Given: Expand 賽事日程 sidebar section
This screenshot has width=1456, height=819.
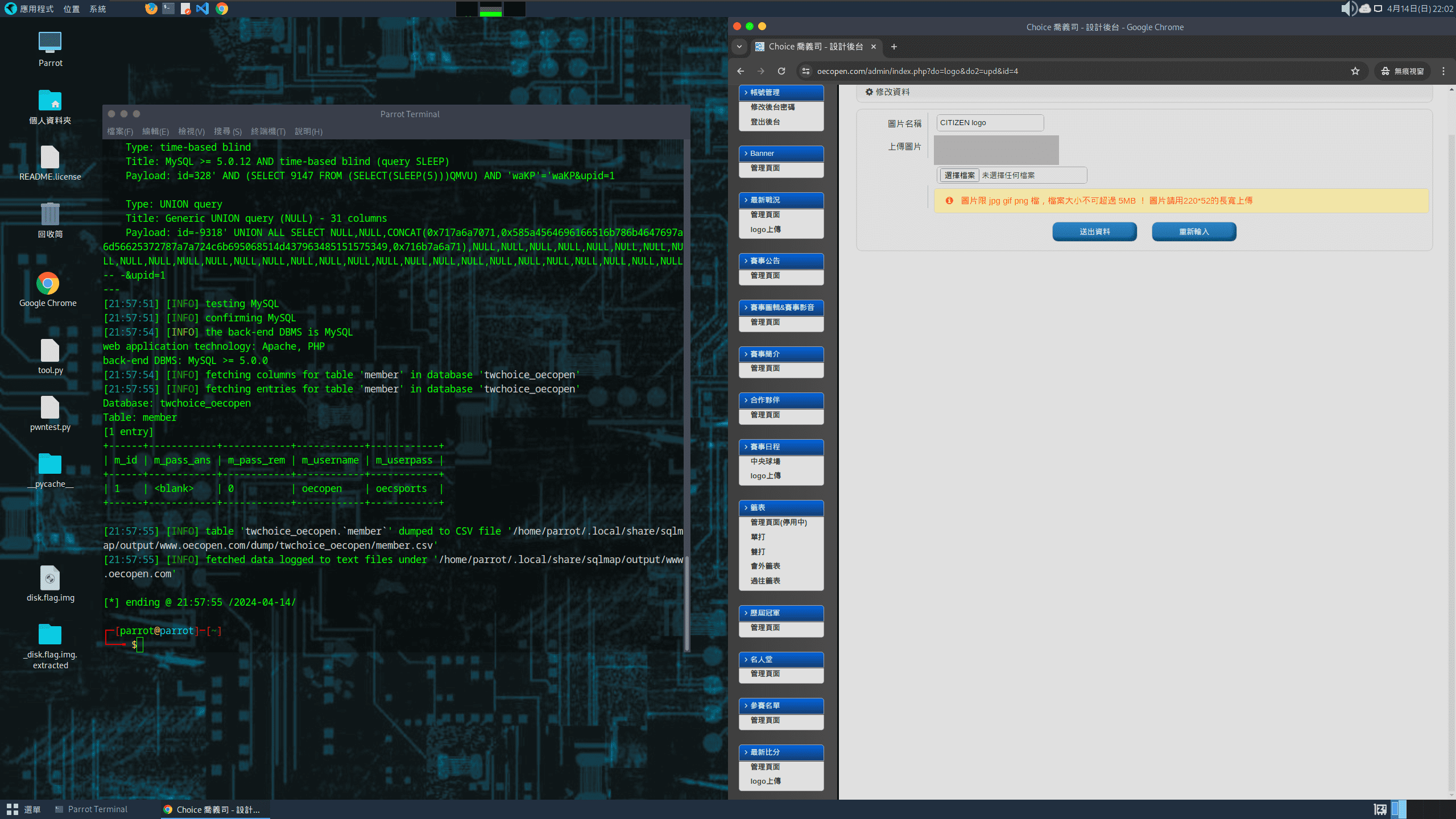Looking at the screenshot, I should 781,447.
